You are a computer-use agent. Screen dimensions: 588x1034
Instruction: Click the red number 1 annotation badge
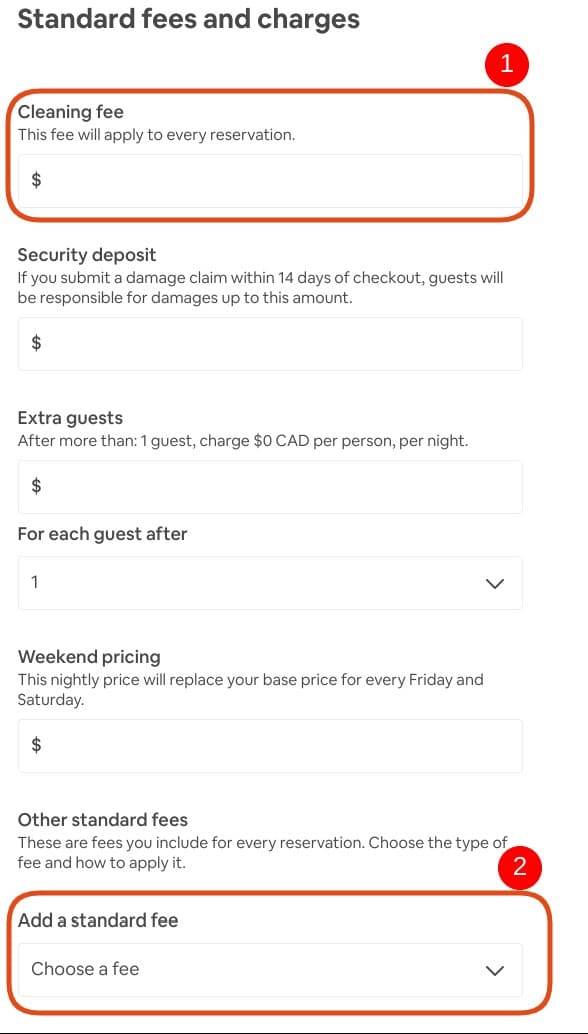tap(507, 64)
